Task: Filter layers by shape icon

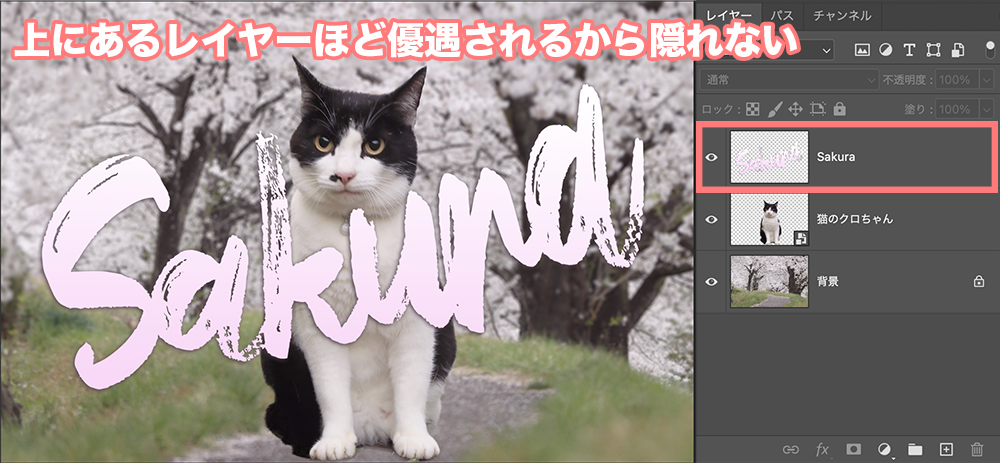Action: click(x=933, y=50)
